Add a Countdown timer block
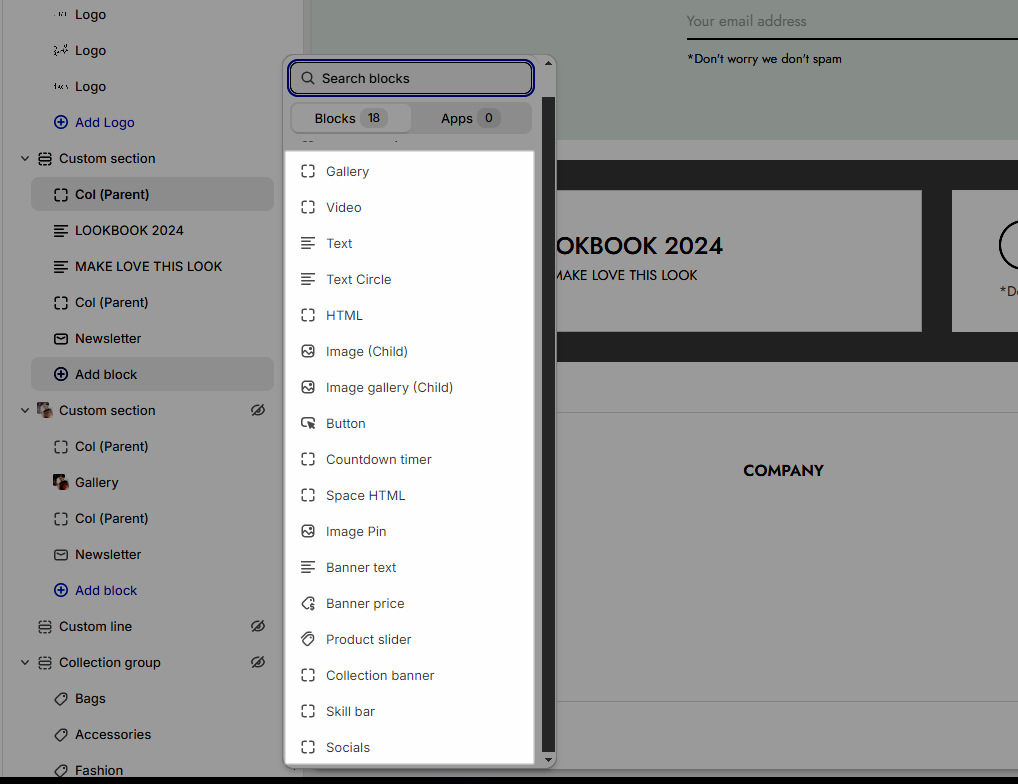This screenshot has width=1018, height=784. coord(410,459)
